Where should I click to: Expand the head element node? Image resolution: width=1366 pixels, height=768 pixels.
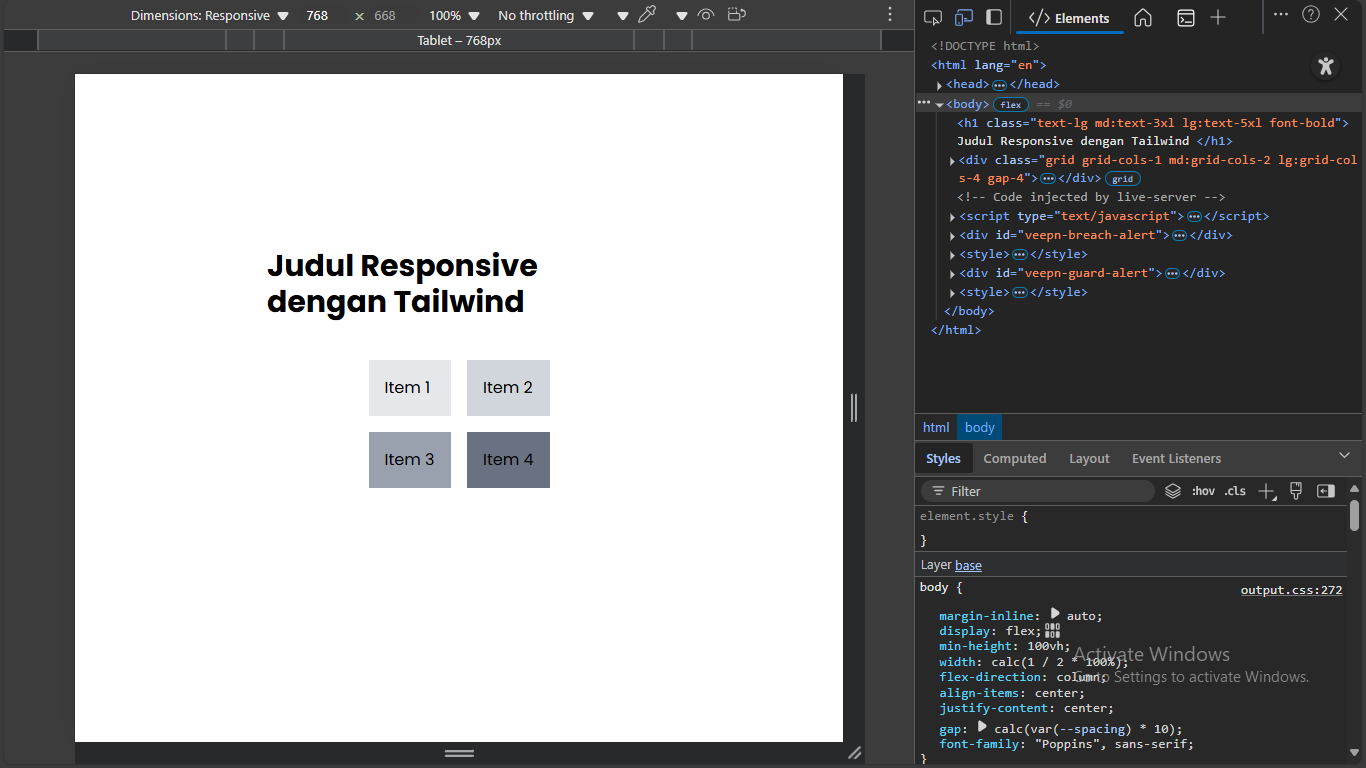(940, 85)
